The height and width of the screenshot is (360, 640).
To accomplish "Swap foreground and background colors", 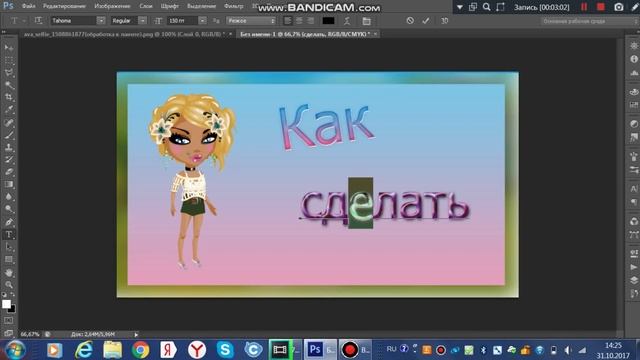I will coord(13,294).
